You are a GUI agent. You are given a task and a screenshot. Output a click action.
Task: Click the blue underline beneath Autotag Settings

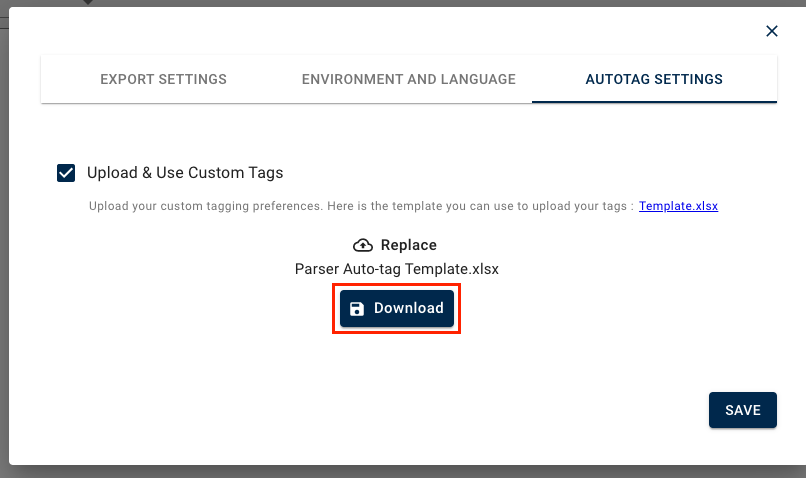click(x=654, y=101)
